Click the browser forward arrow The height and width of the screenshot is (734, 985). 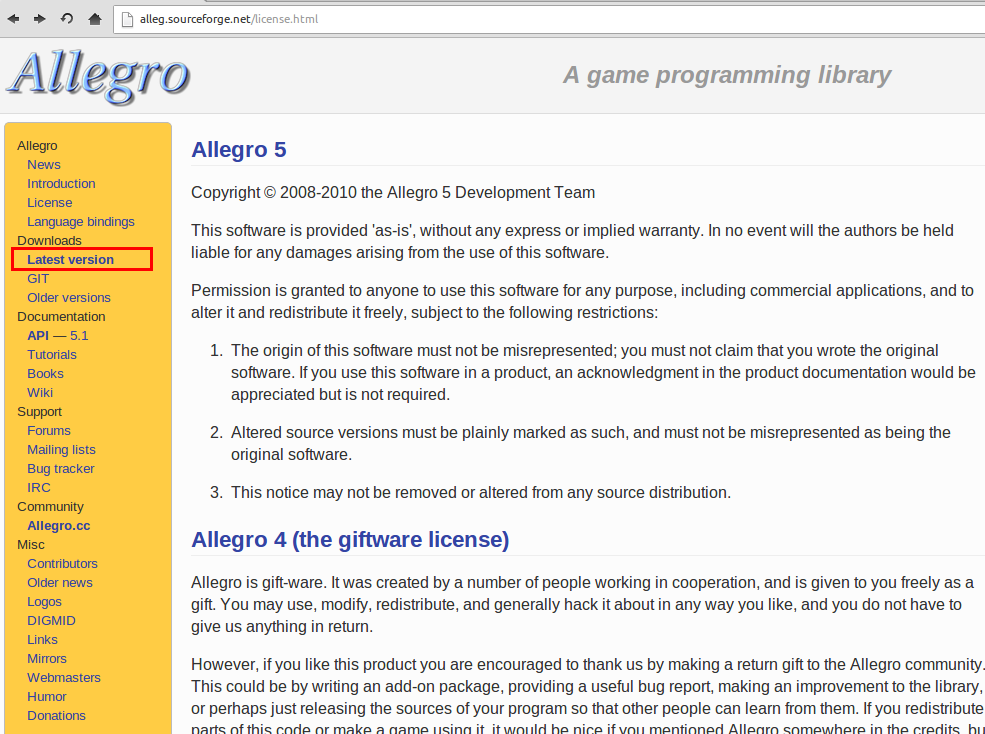click(x=40, y=19)
